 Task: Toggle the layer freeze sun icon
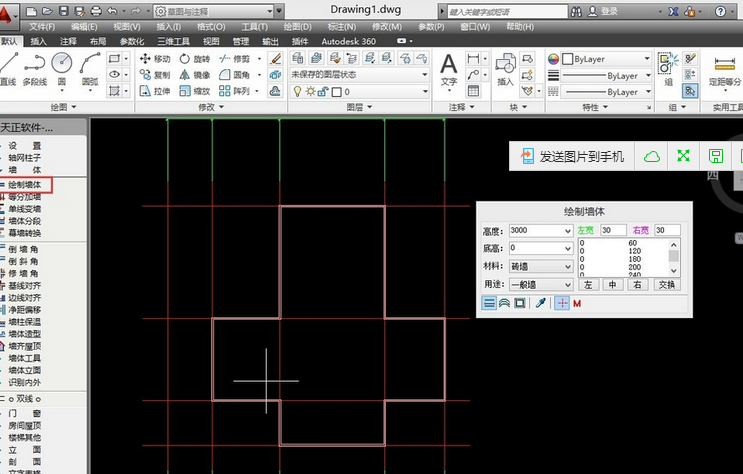point(310,91)
